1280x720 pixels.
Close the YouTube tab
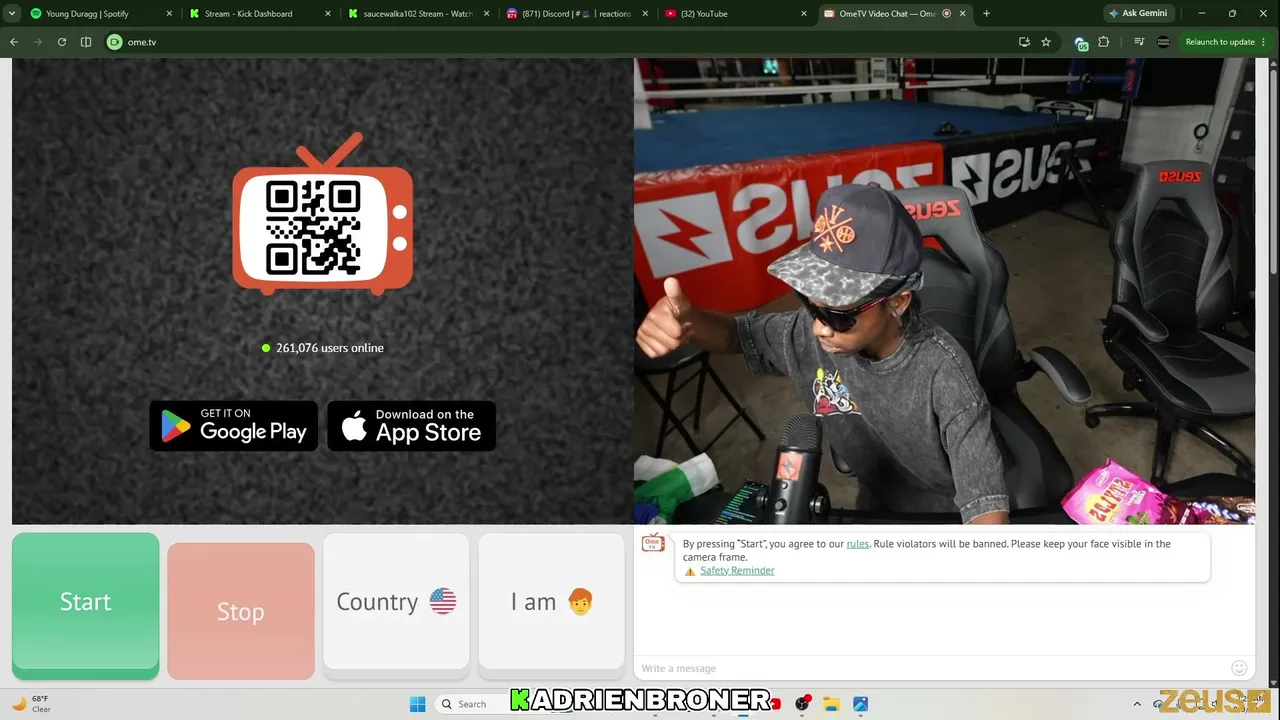804,14
